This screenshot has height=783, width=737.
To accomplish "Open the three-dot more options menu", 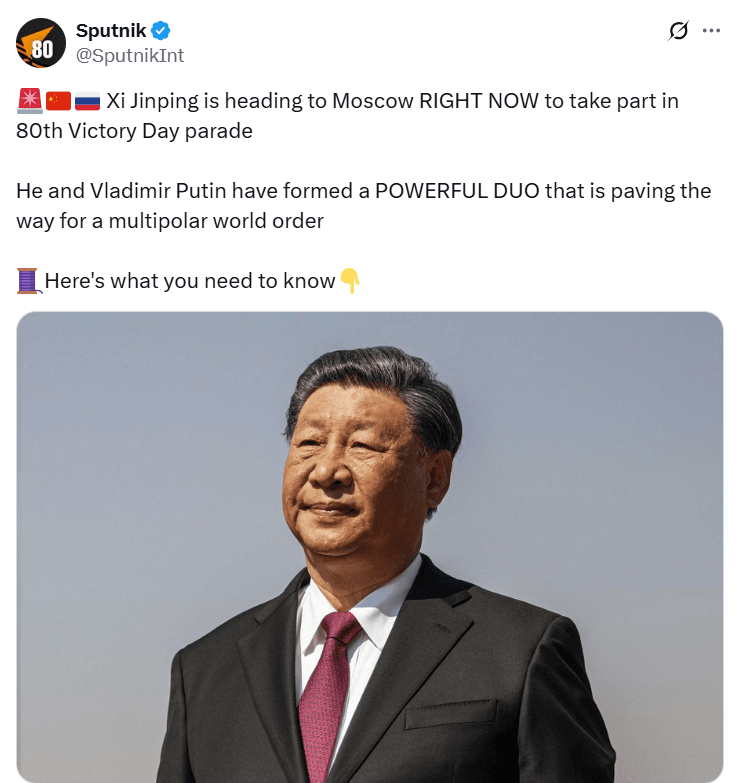I will click(711, 30).
